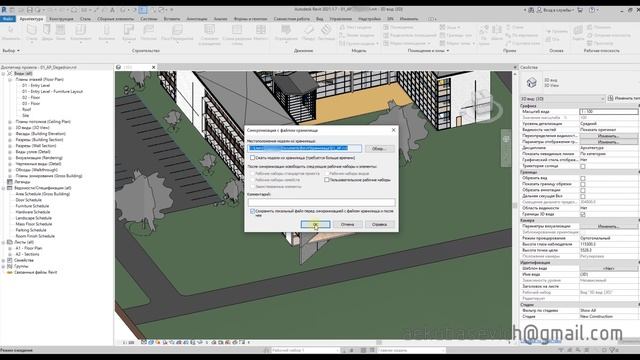This screenshot has width=640, height=360.
Task: Select the Лестница (Stair) tool
Action: [x=326, y=33]
